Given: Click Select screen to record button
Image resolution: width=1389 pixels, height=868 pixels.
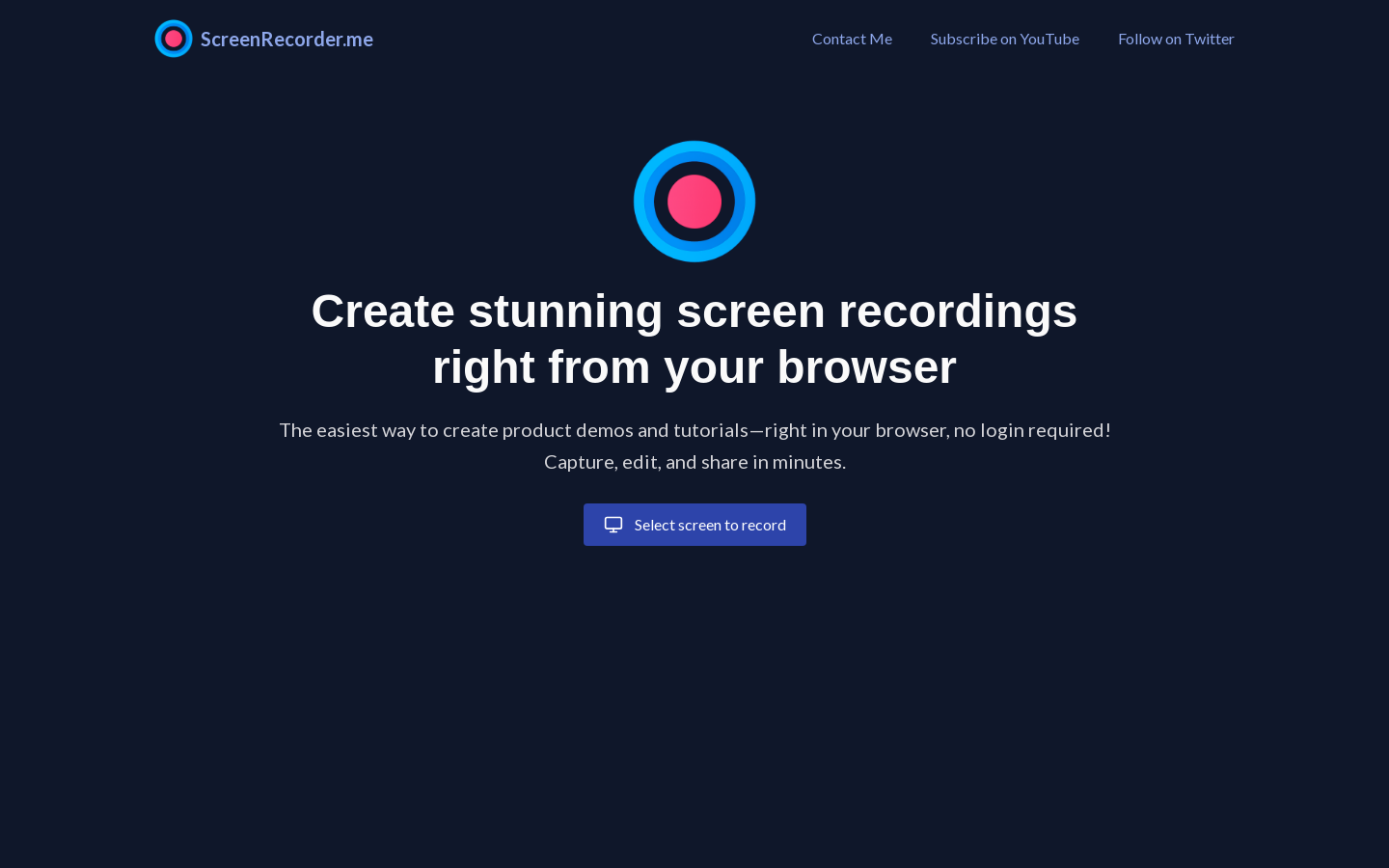Looking at the screenshot, I should tap(694, 525).
